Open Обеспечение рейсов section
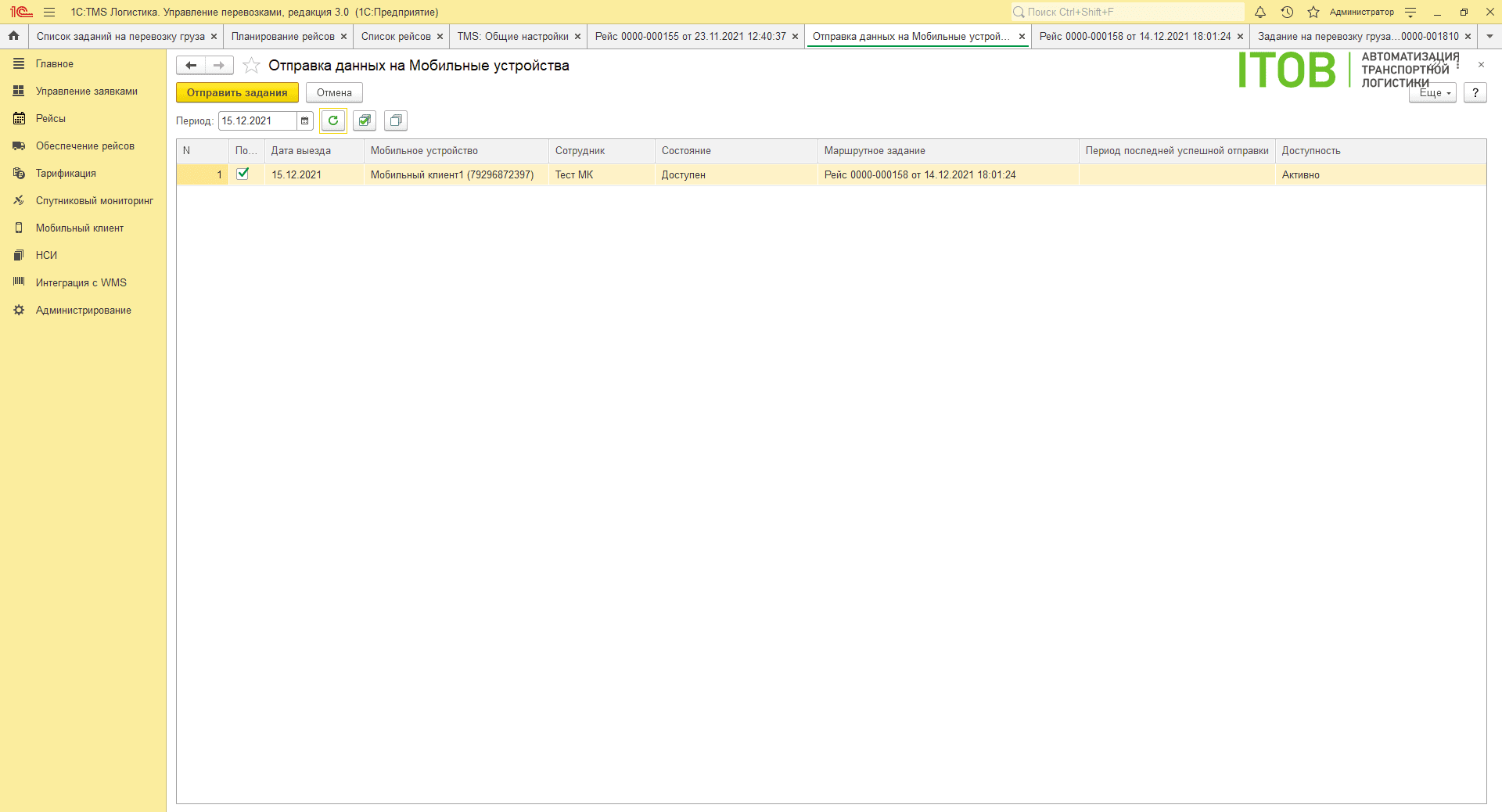1502x812 pixels. pos(83,146)
